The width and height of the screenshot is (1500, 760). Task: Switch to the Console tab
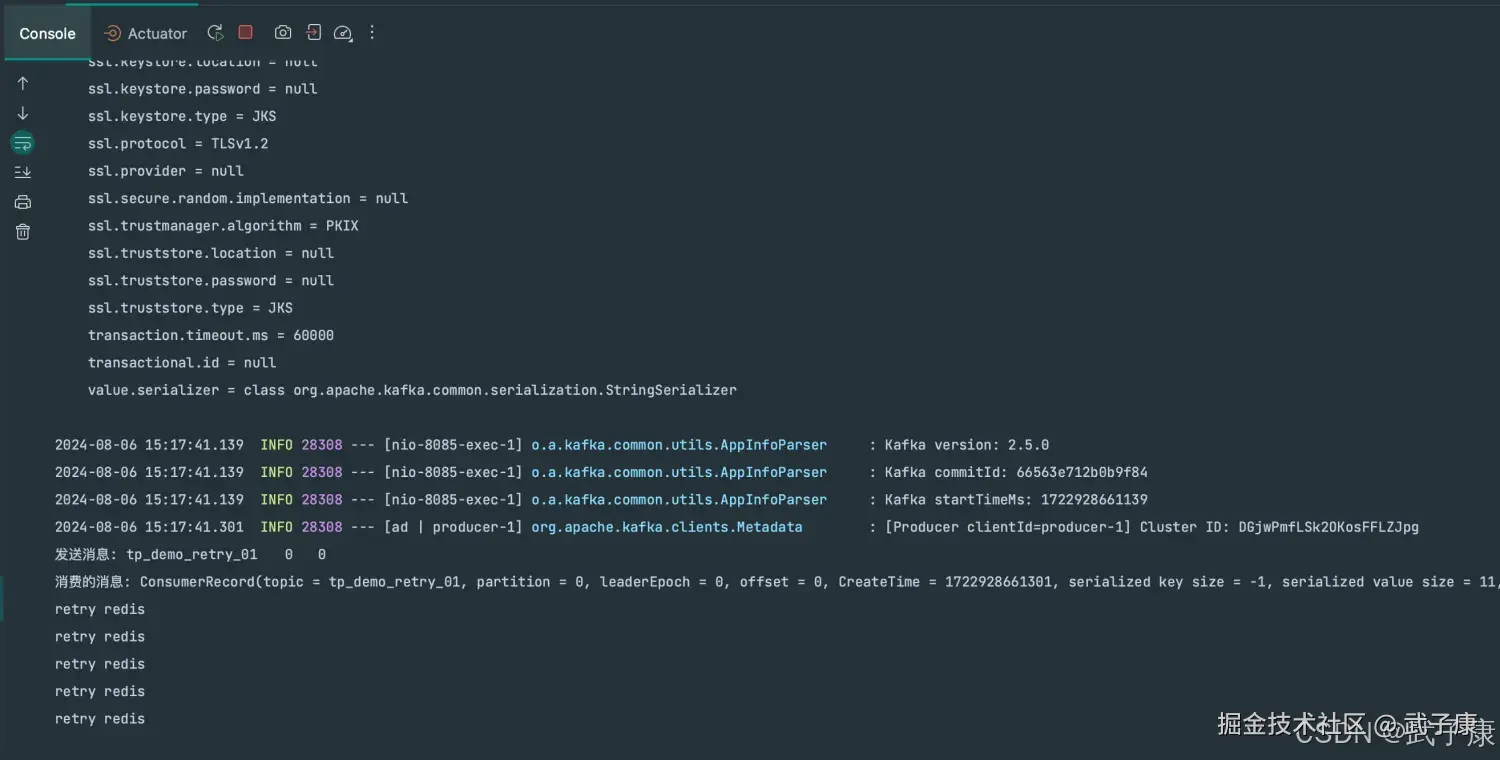pyautogui.click(x=47, y=33)
